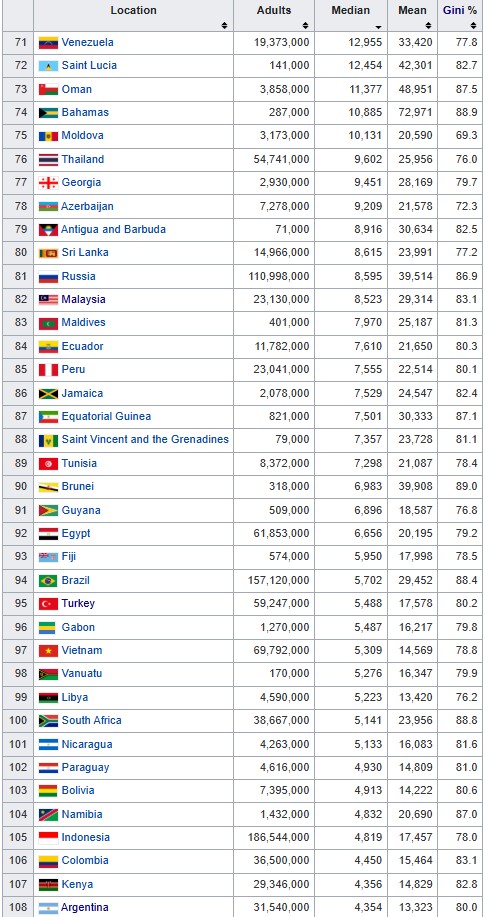Click the Brazil flag icon
Screen dimensions: 485x917
point(49,581)
